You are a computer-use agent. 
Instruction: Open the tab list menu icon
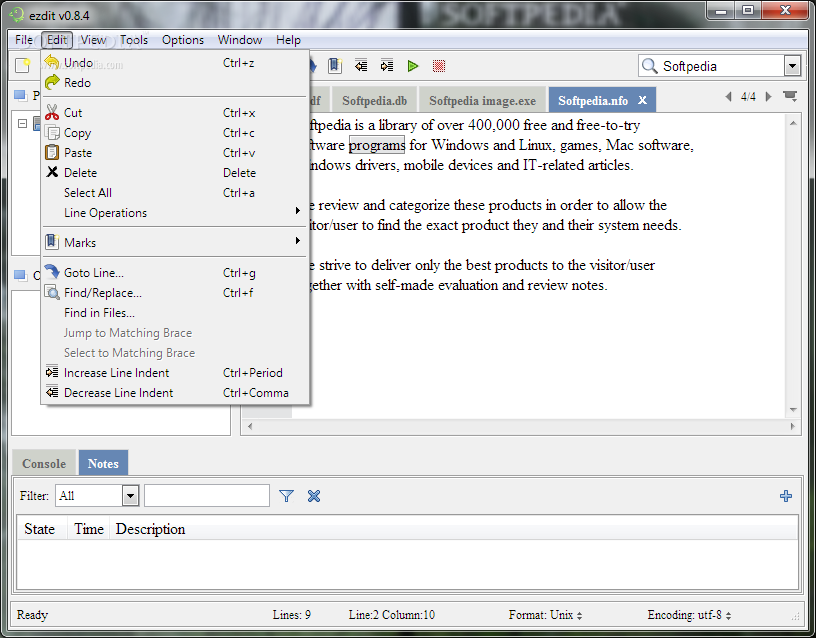click(x=790, y=96)
